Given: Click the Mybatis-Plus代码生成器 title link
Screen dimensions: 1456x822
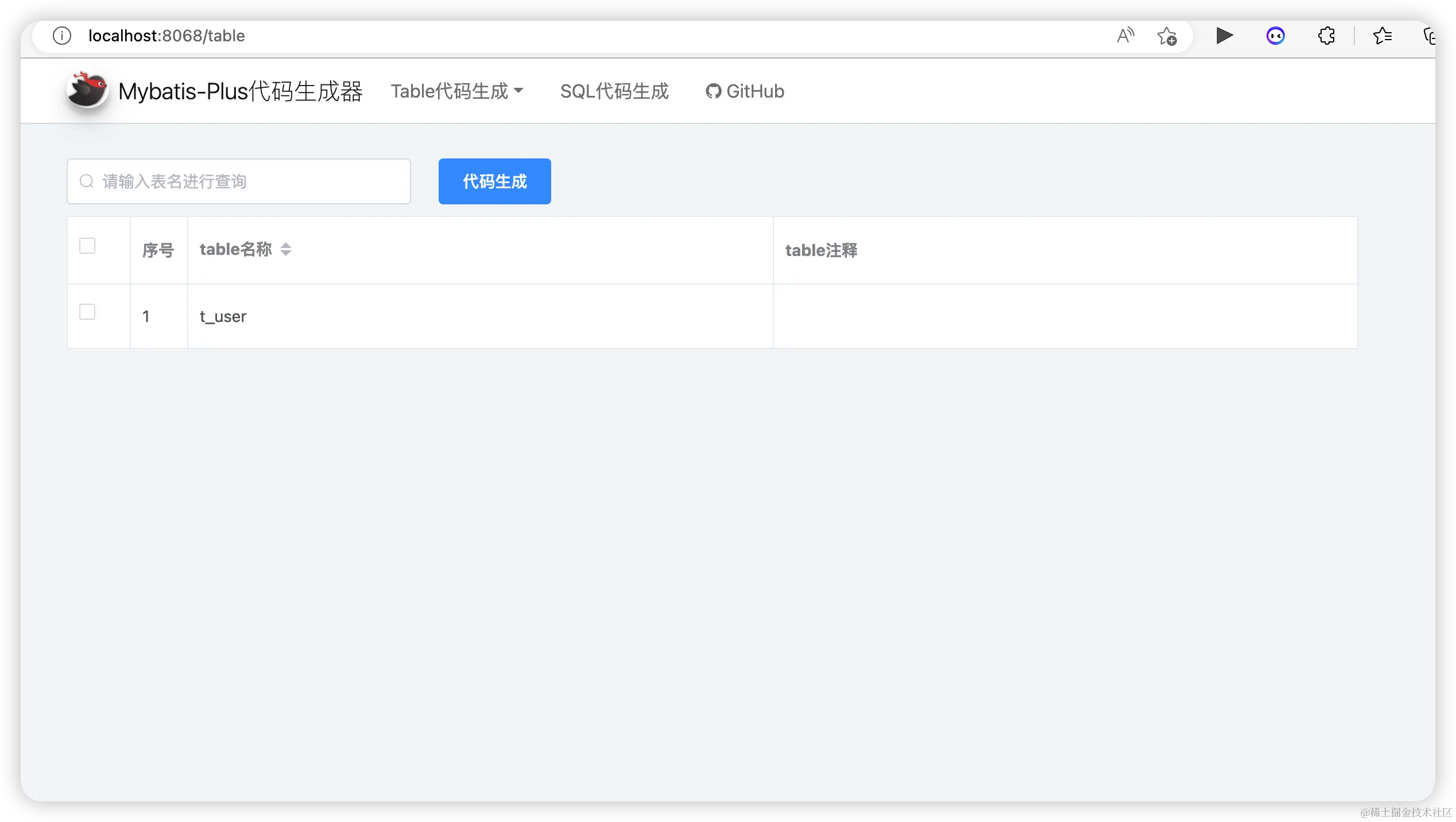Looking at the screenshot, I should tap(241, 91).
